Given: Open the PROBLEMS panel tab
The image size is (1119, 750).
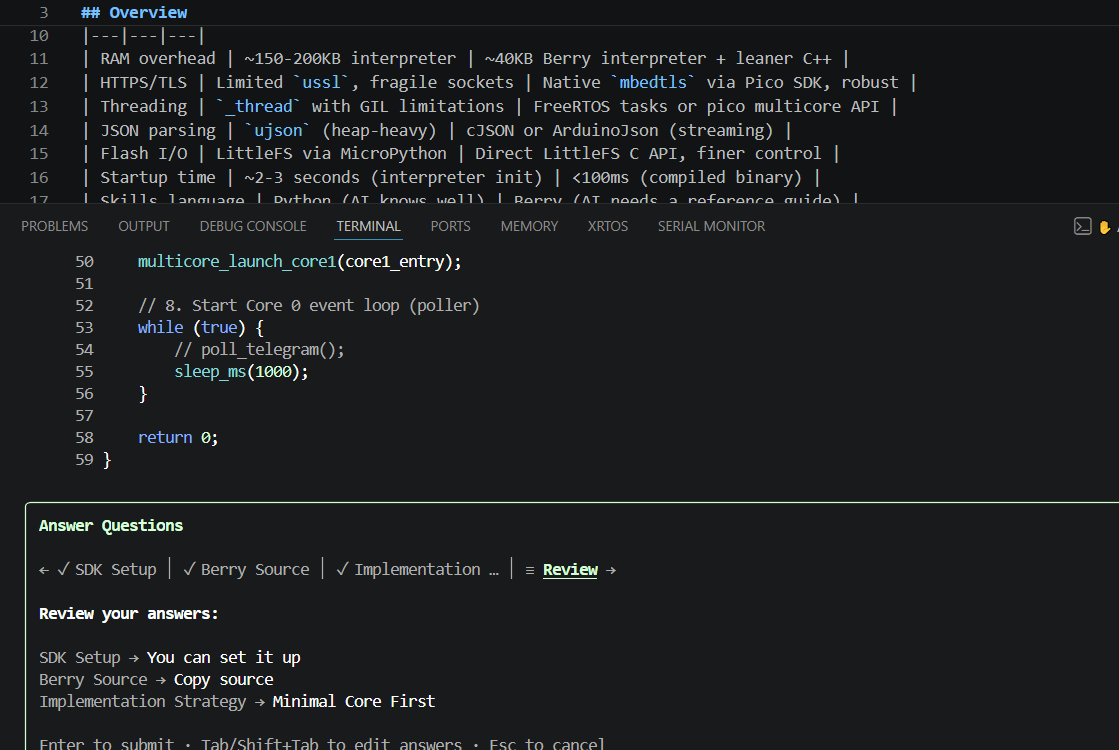Looking at the screenshot, I should (54, 226).
